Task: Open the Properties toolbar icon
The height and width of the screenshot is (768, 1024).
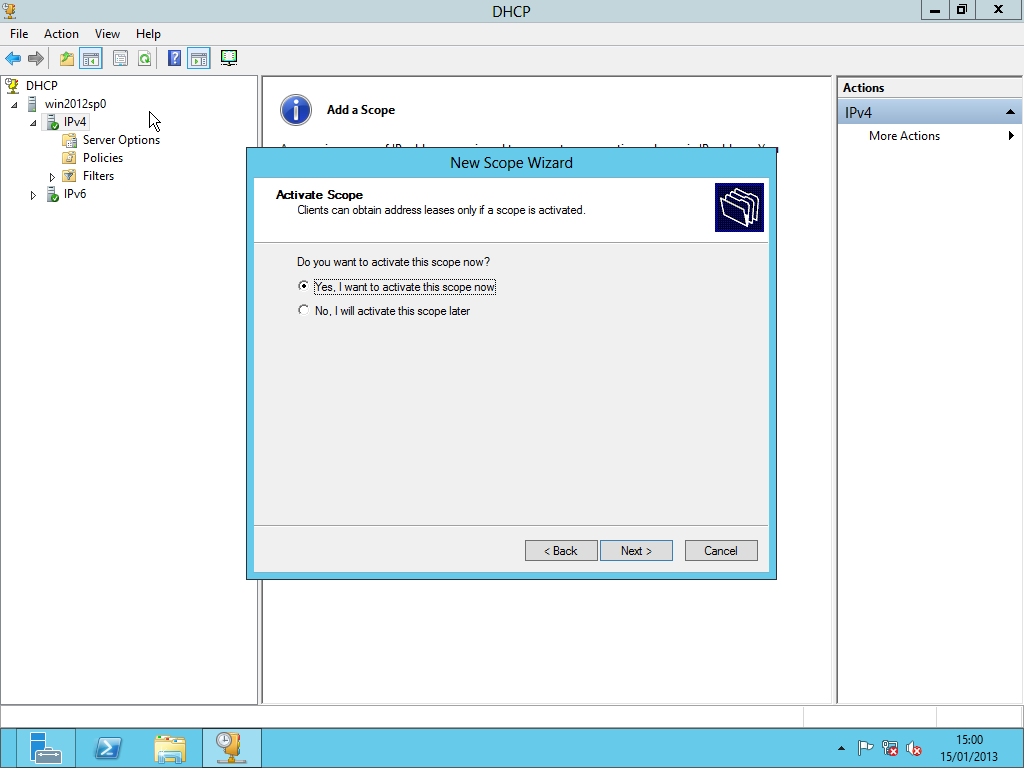Action: click(x=120, y=59)
